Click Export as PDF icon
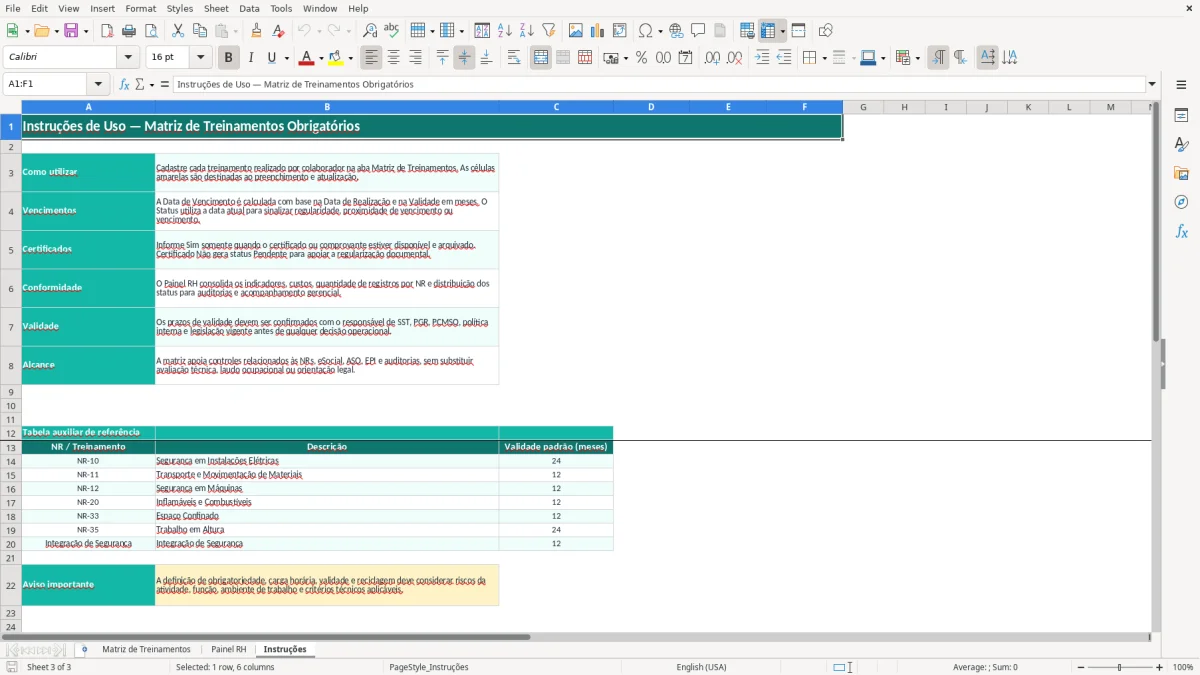This screenshot has height=675, width=1200. 107,31
